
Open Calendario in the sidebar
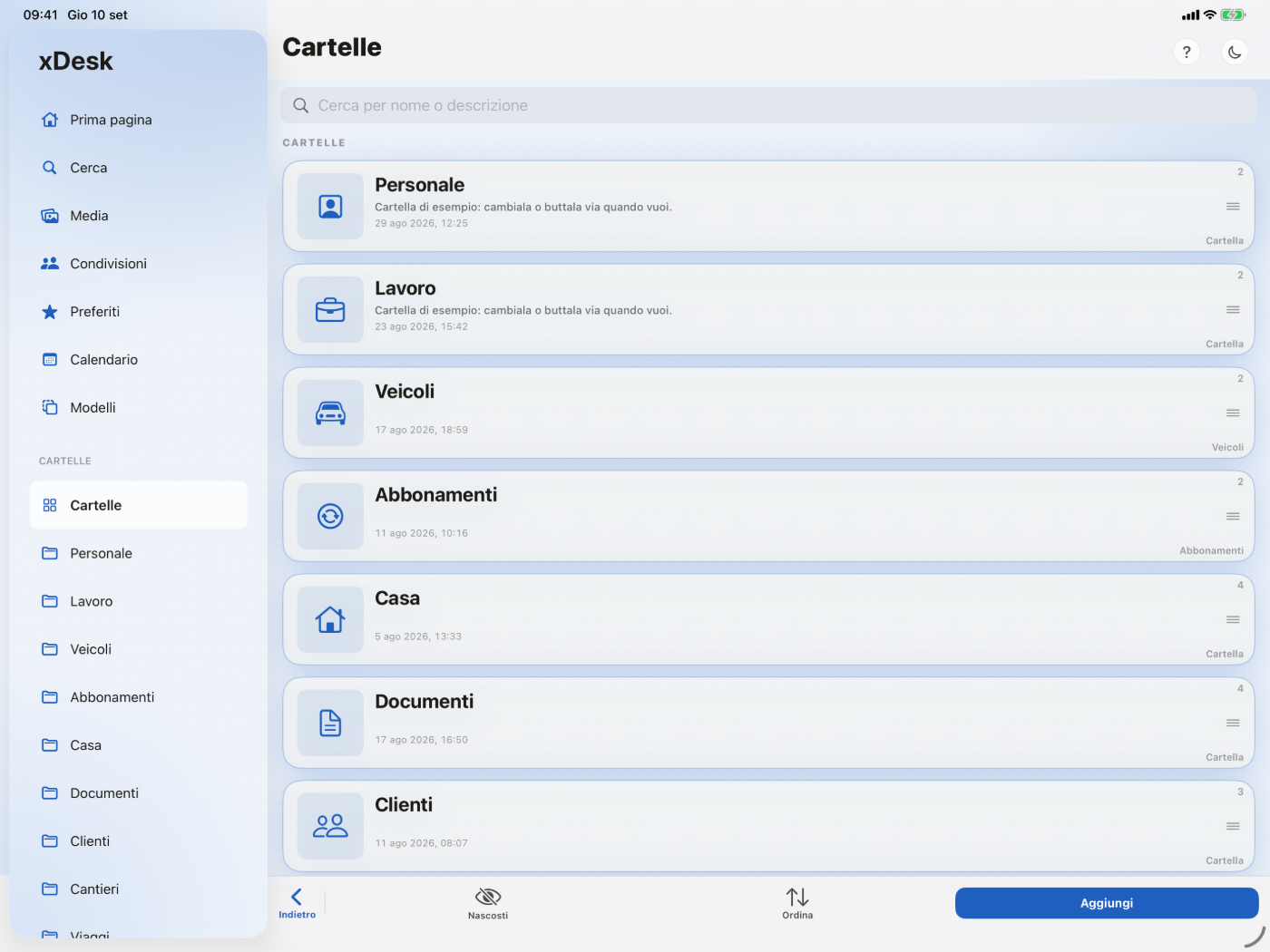pyautogui.click(x=138, y=360)
